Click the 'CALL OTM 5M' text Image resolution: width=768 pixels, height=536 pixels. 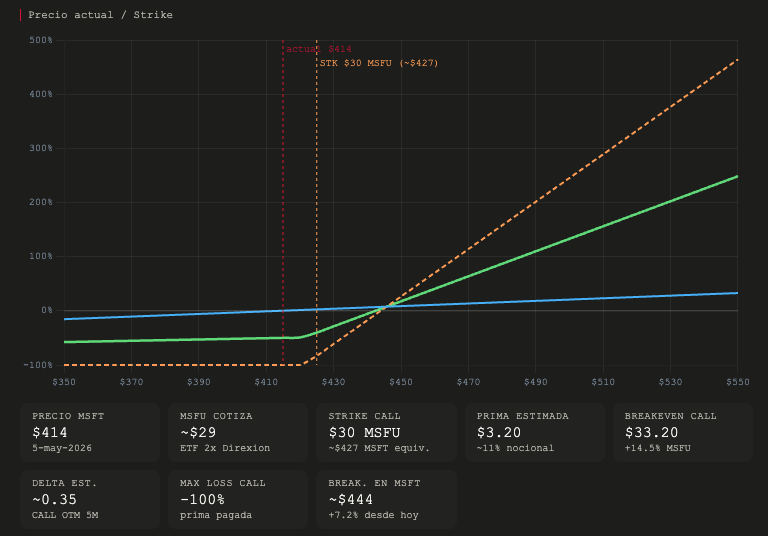click(65, 515)
